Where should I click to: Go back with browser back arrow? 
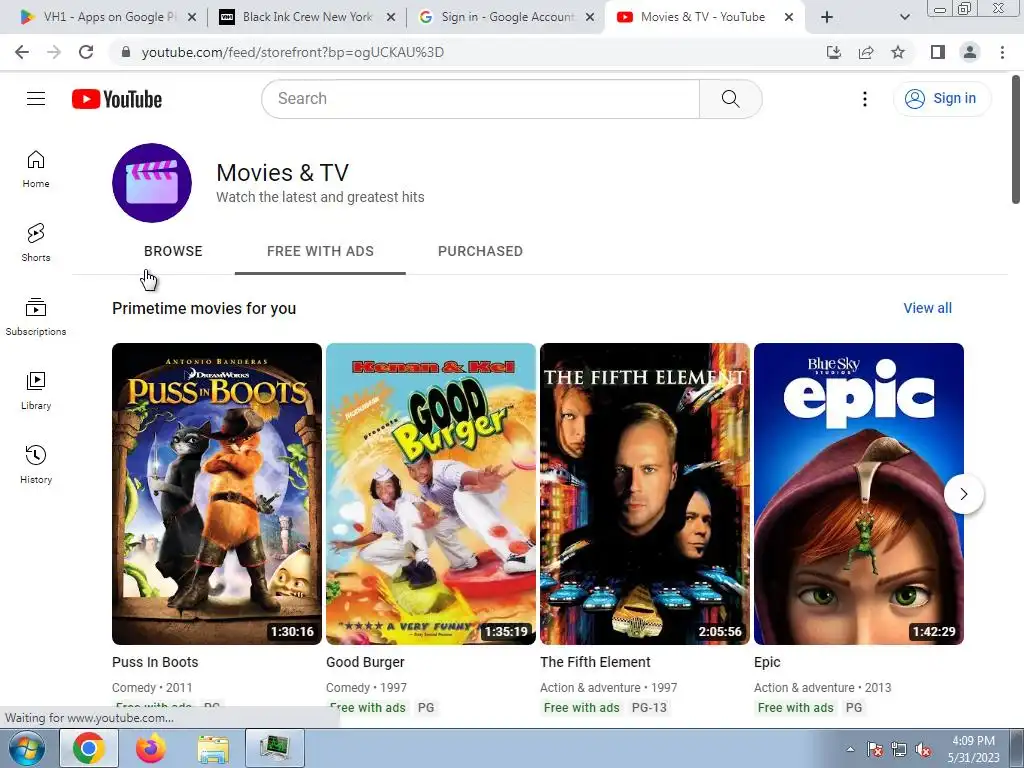click(22, 52)
